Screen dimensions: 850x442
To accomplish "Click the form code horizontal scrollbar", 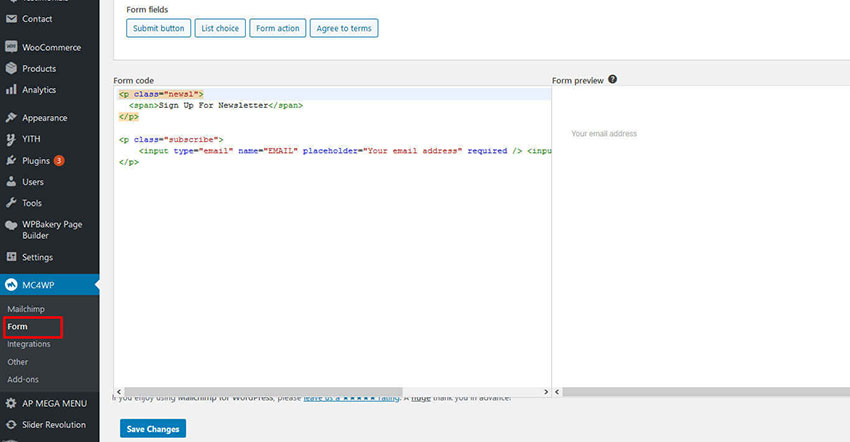I will 262,392.
